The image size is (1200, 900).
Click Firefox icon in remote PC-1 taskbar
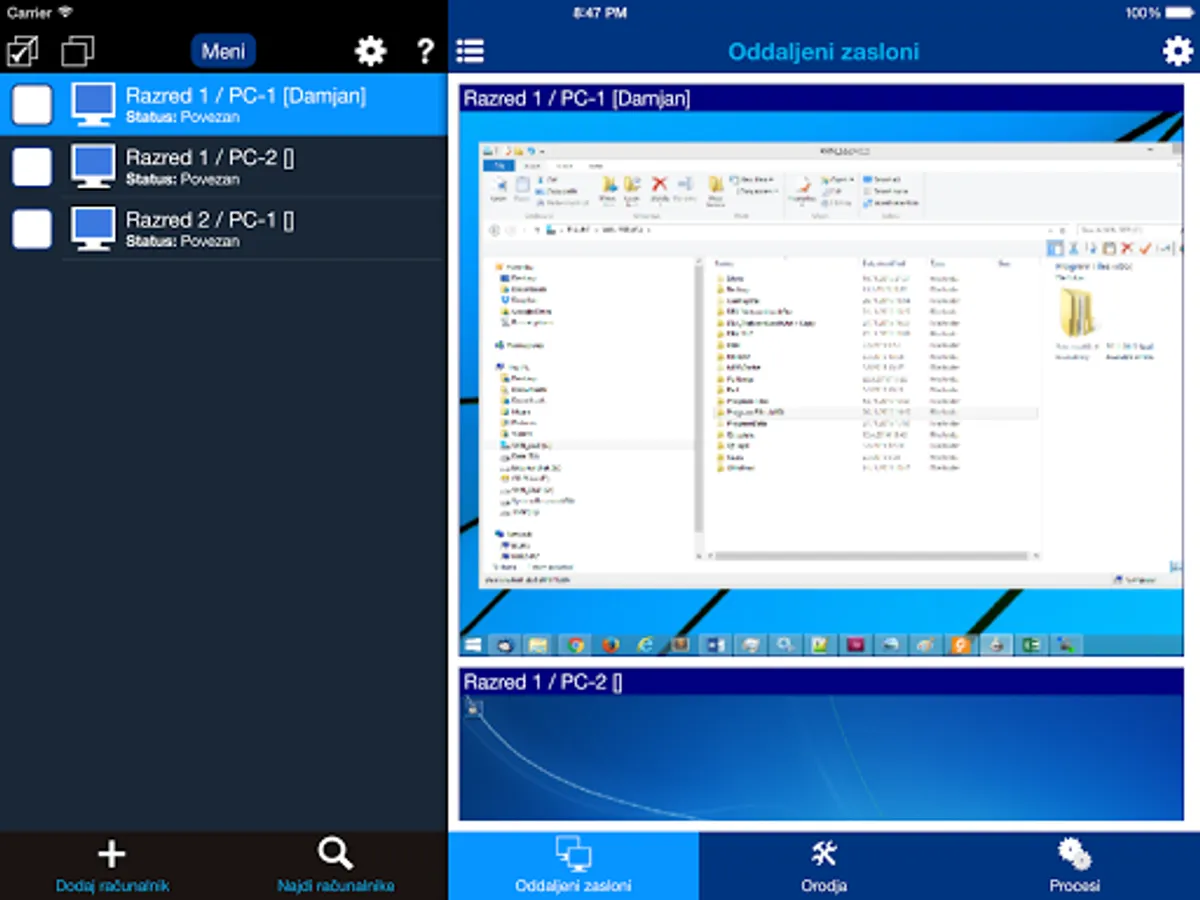pos(610,645)
